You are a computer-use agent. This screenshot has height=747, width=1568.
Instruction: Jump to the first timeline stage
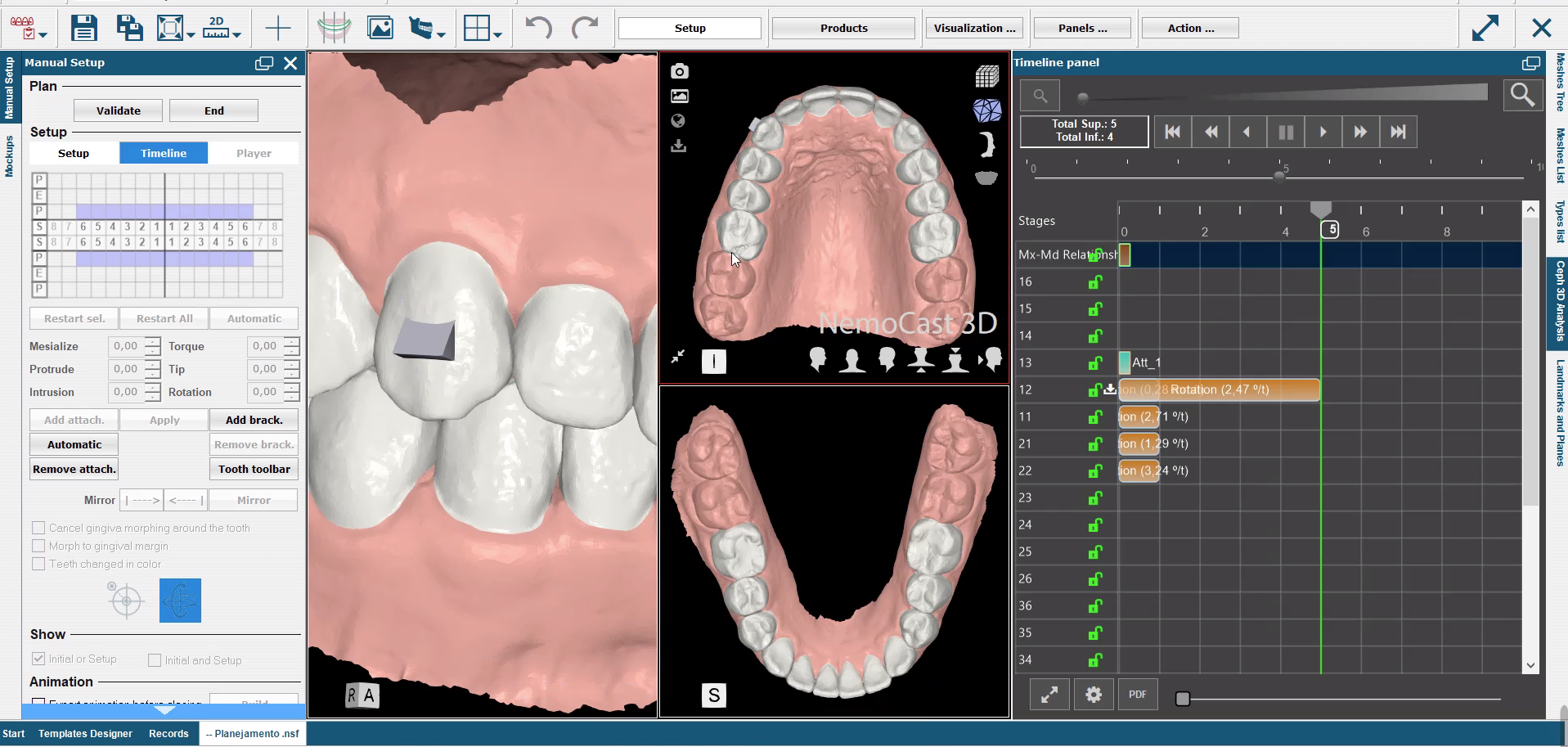tap(1172, 132)
